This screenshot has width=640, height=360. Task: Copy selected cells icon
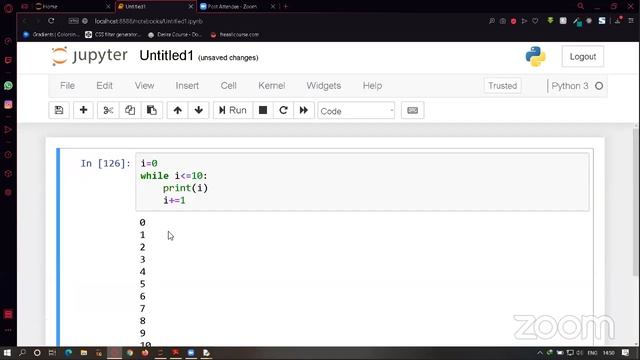(x=130, y=110)
